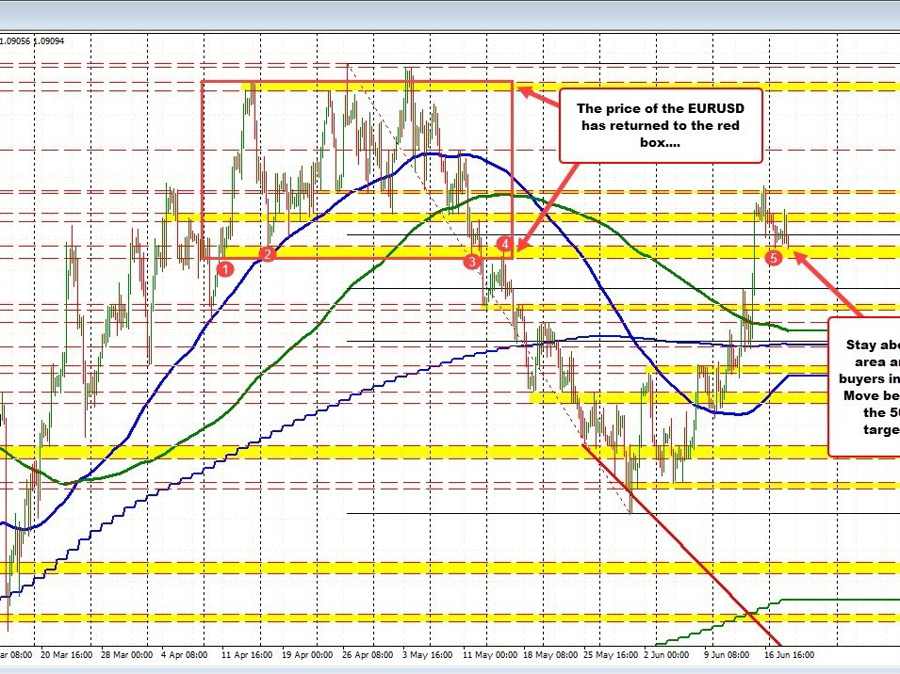Click the 'price of the EURUSD' callout box
The image size is (900, 674).
coord(661,125)
